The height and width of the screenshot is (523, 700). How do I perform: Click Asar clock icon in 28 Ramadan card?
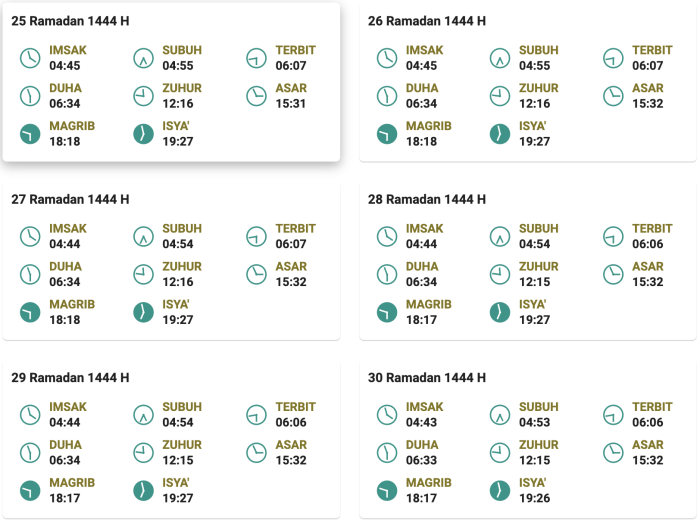coord(614,275)
